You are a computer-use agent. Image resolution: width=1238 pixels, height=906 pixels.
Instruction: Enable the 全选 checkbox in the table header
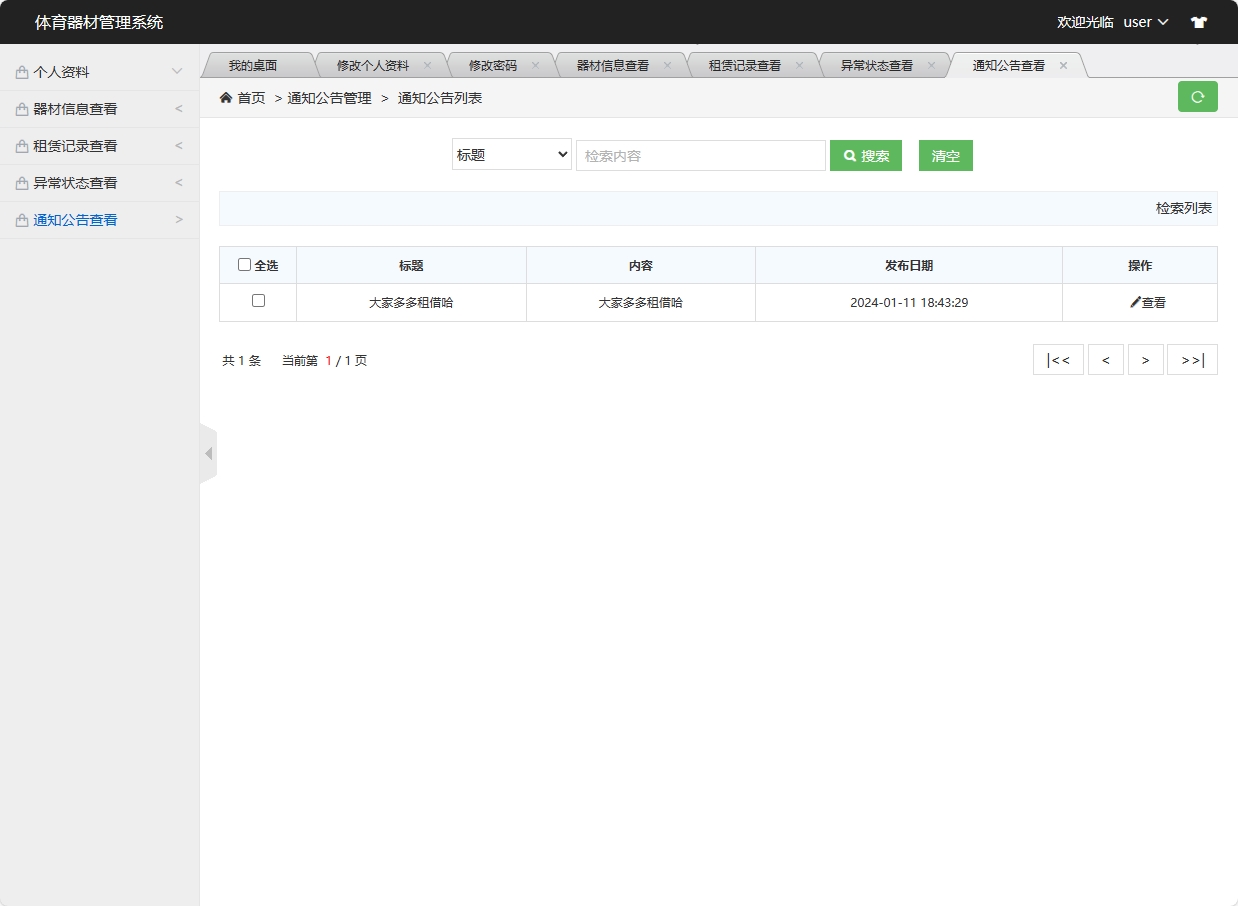pos(244,264)
